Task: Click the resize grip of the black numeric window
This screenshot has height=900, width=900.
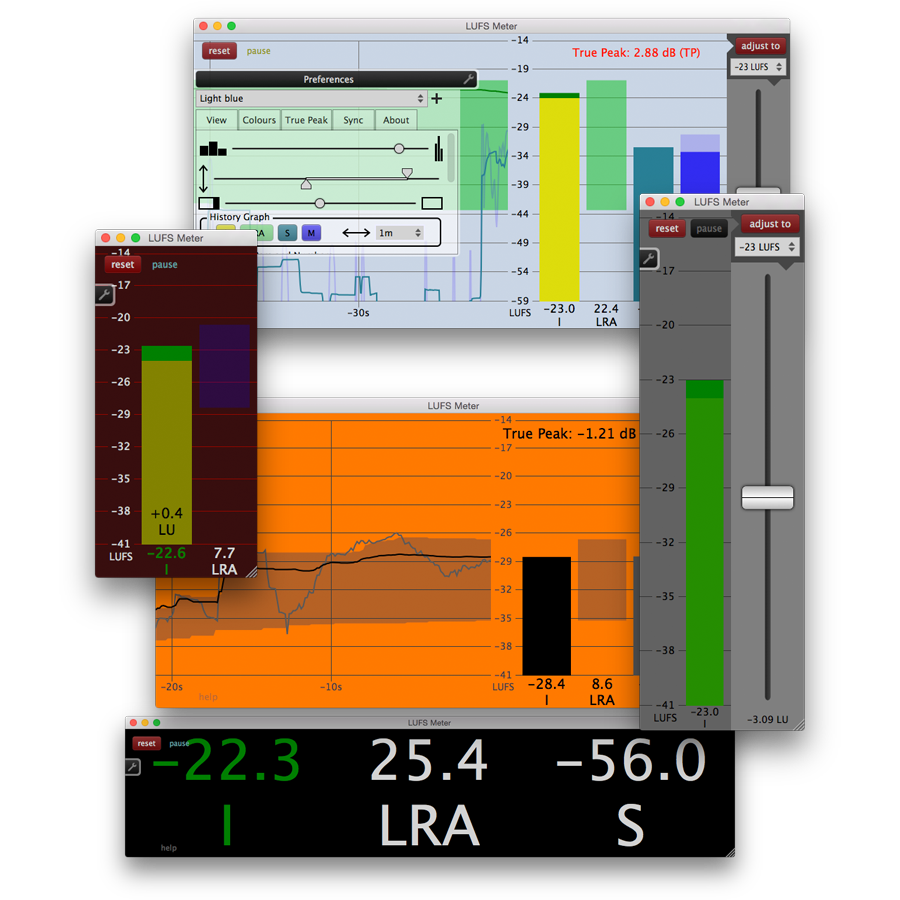Action: pyautogui.click(x=730, y=852)
